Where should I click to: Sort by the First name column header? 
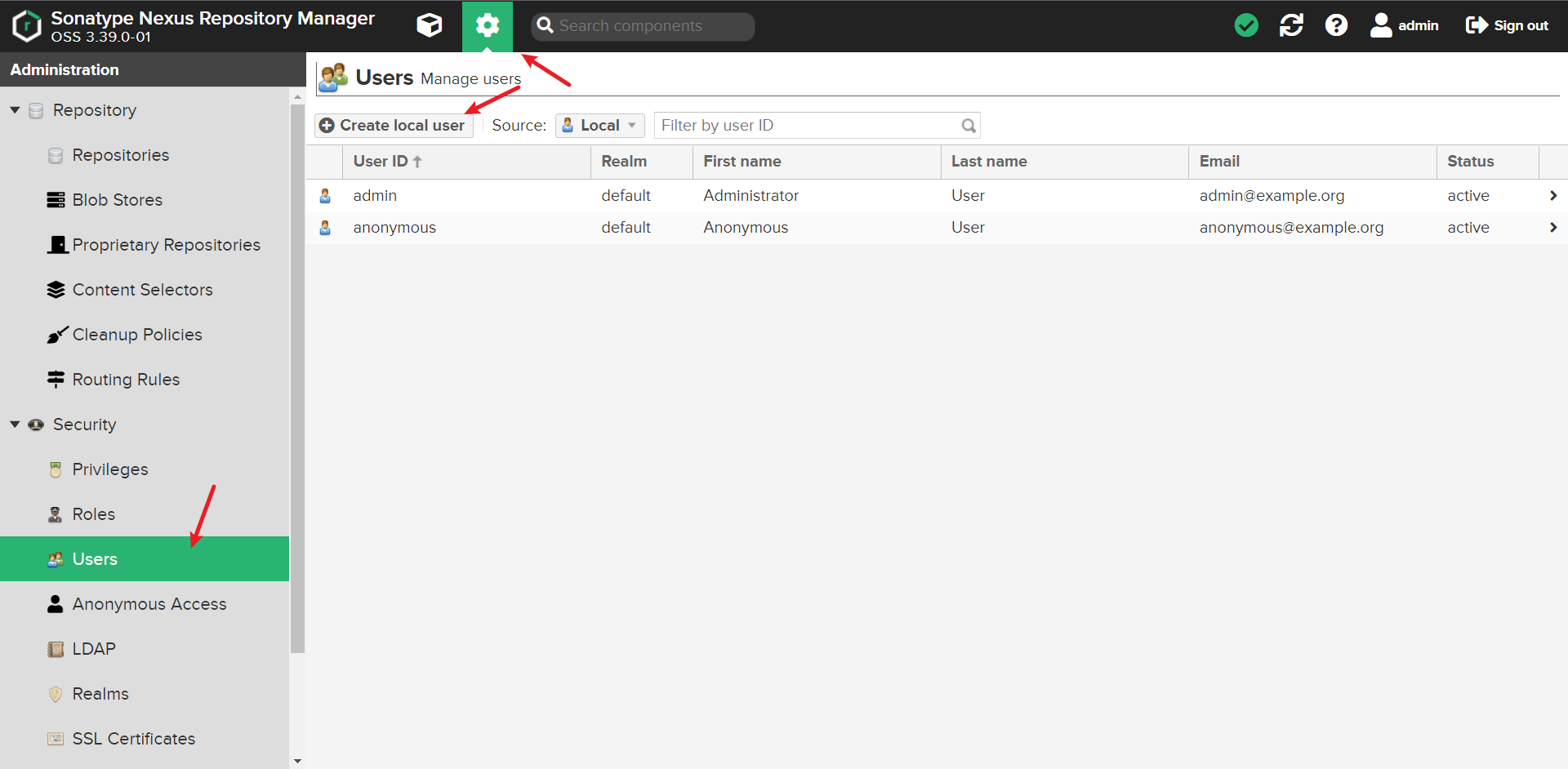(817, 162)
